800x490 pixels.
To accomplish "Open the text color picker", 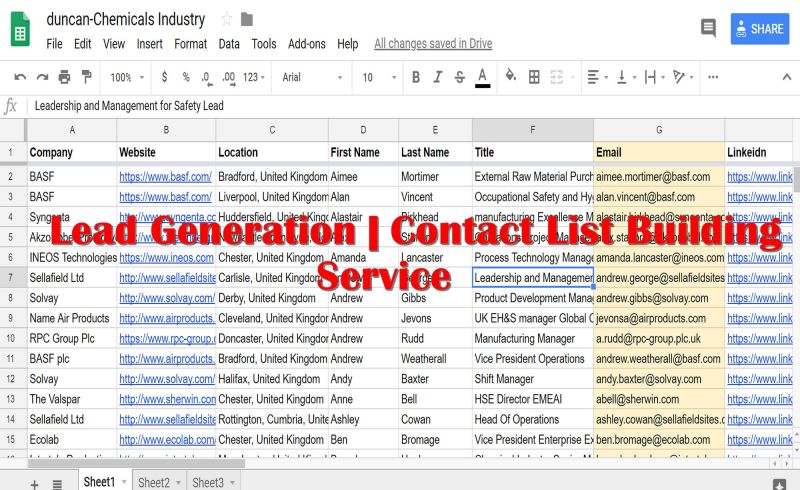I will 482,78.
